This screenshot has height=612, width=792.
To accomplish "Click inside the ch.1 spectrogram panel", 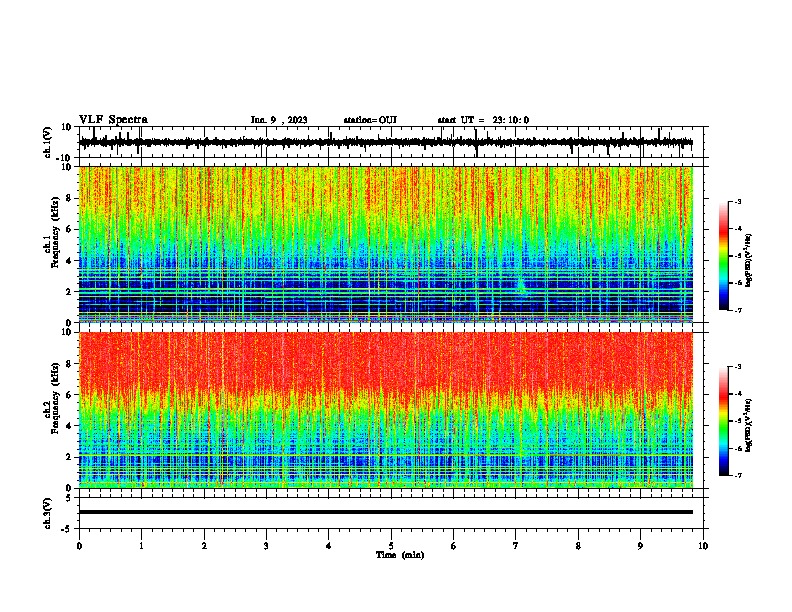I will (x=385, y=244).
